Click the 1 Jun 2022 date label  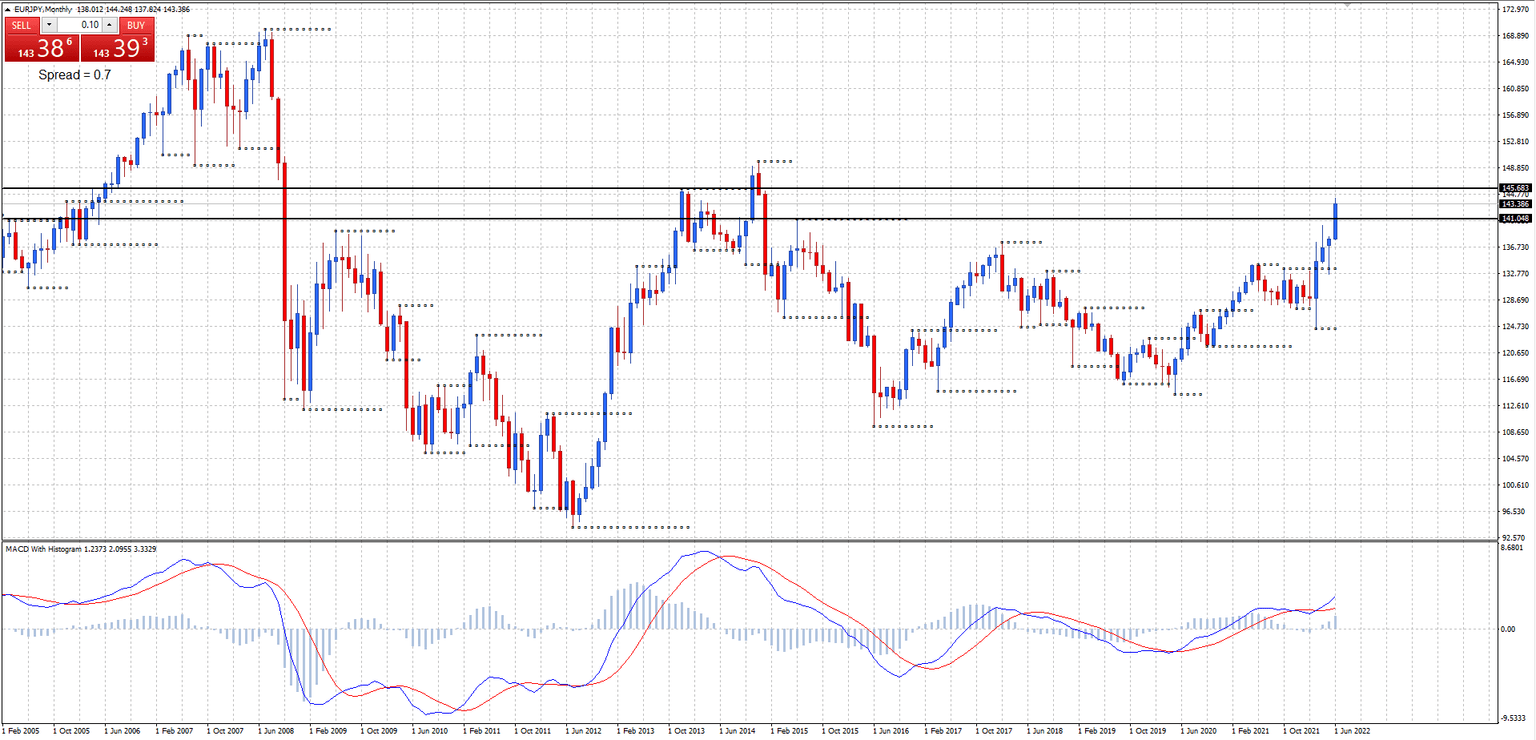1353,731
